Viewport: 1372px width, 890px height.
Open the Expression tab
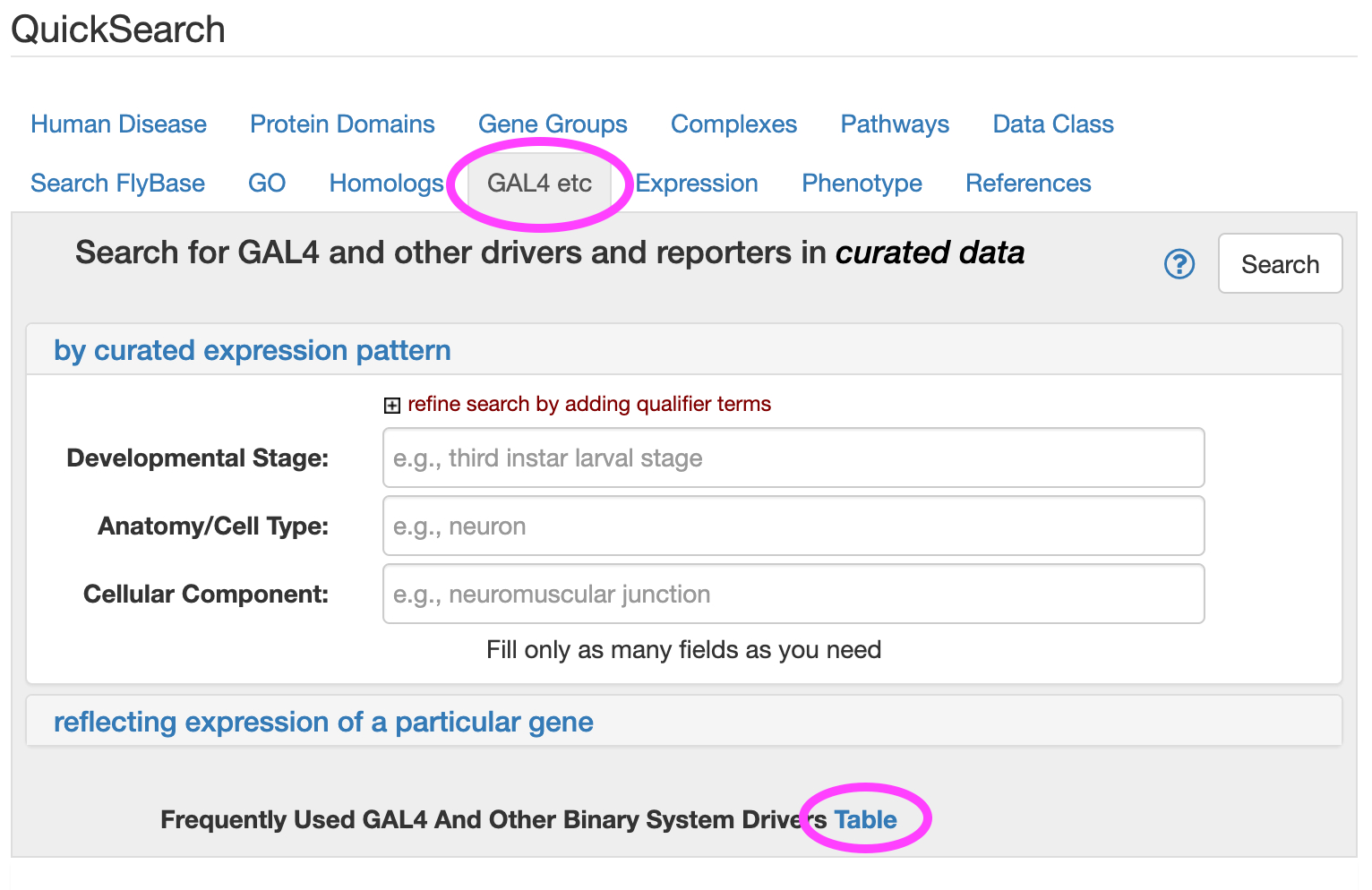(x=697, y=183)
